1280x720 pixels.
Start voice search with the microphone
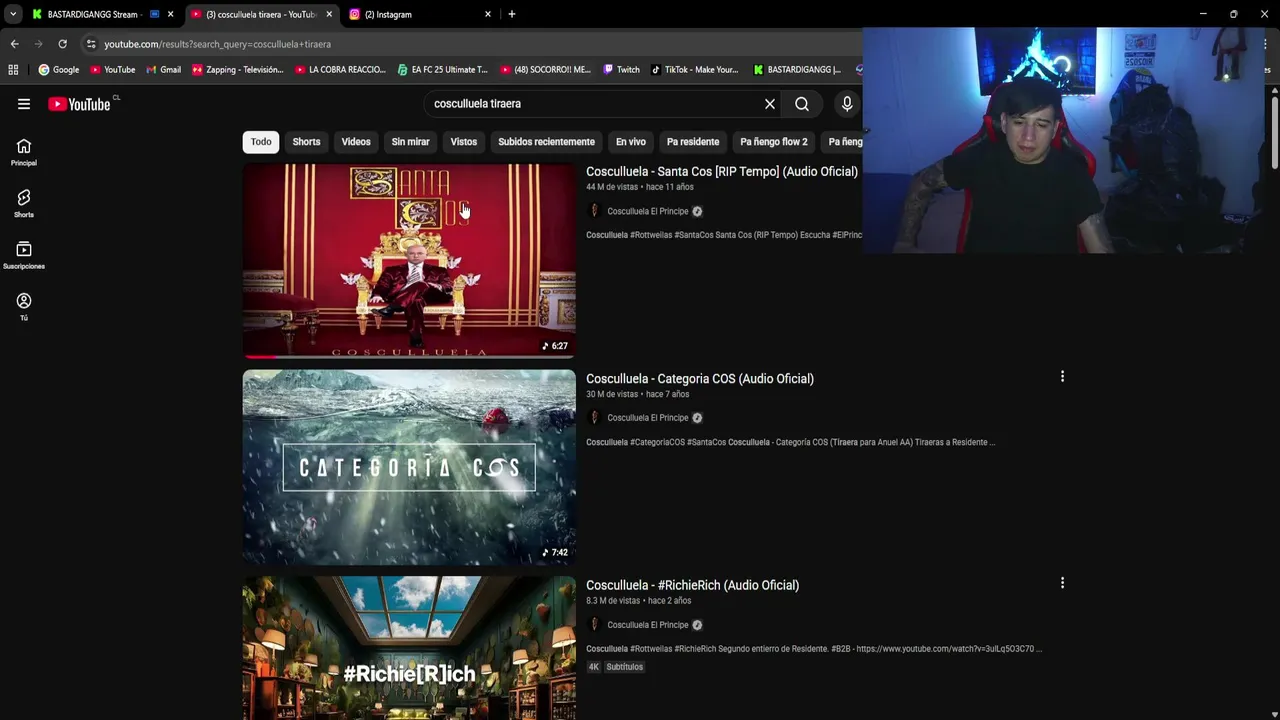pos(847,104)
